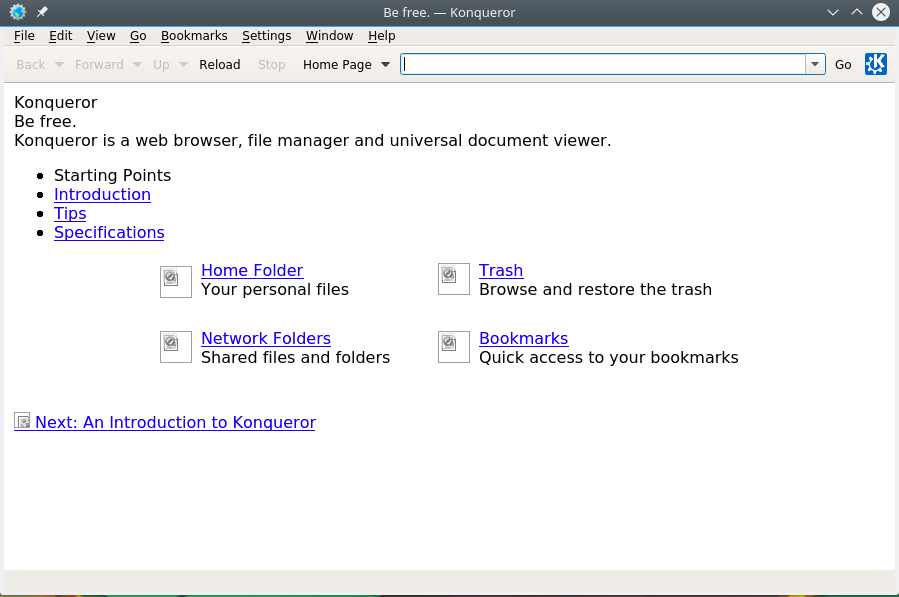Open the Edit menu
Screen dimensions: 899x597
[x=60, y=36]
